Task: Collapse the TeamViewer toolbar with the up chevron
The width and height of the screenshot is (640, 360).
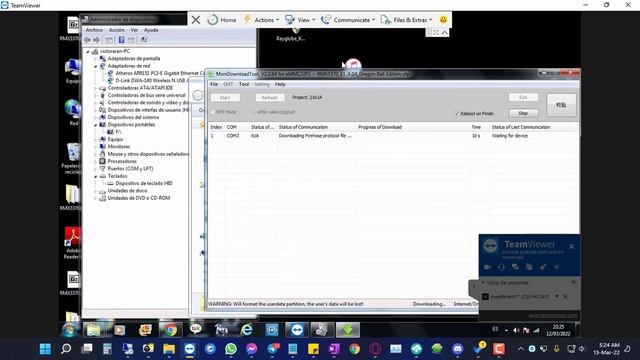Action: [444, 32]
